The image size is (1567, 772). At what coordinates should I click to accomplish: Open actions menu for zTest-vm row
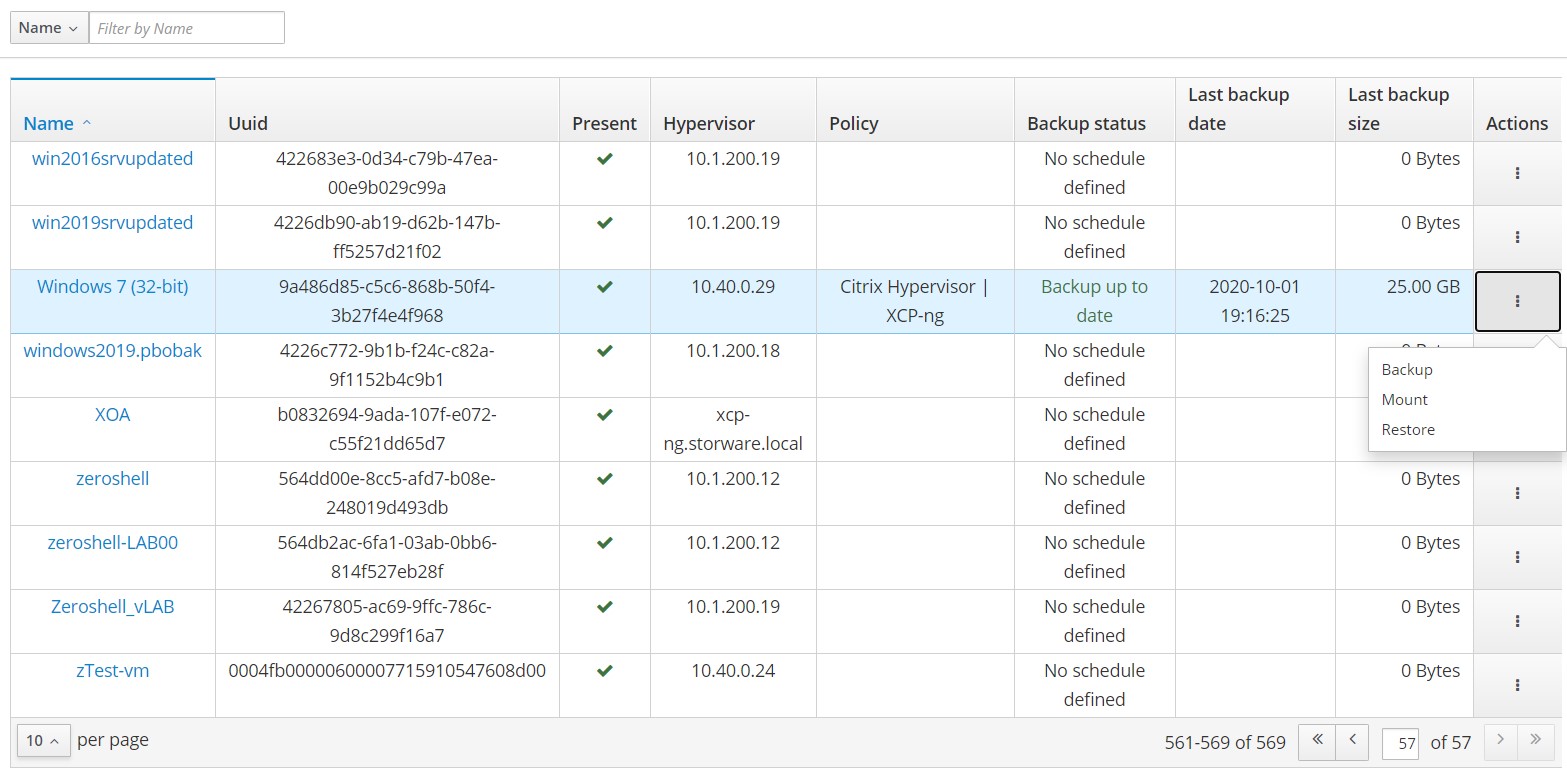[1517, 685]
